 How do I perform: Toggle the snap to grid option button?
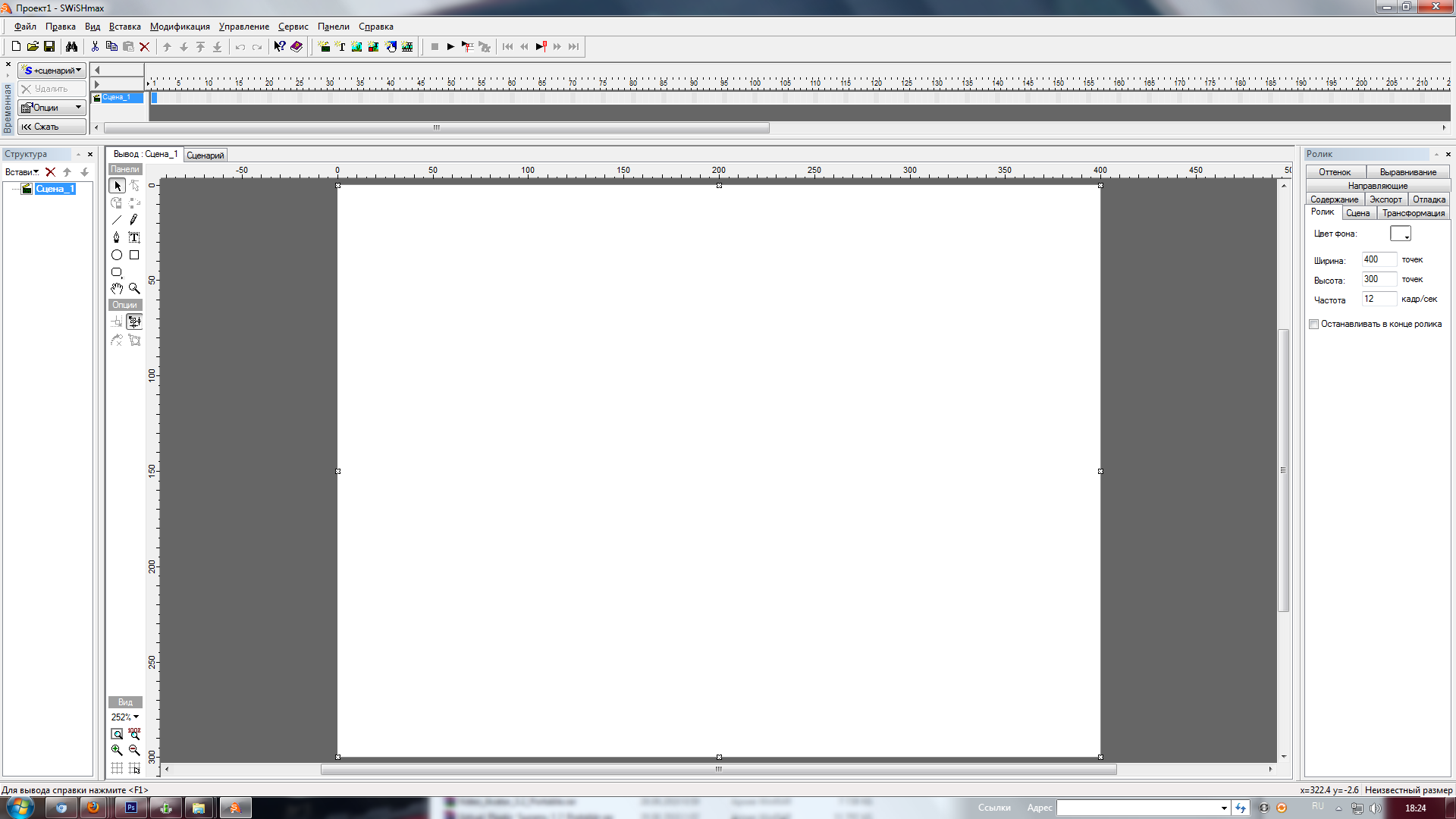point(134,767)
